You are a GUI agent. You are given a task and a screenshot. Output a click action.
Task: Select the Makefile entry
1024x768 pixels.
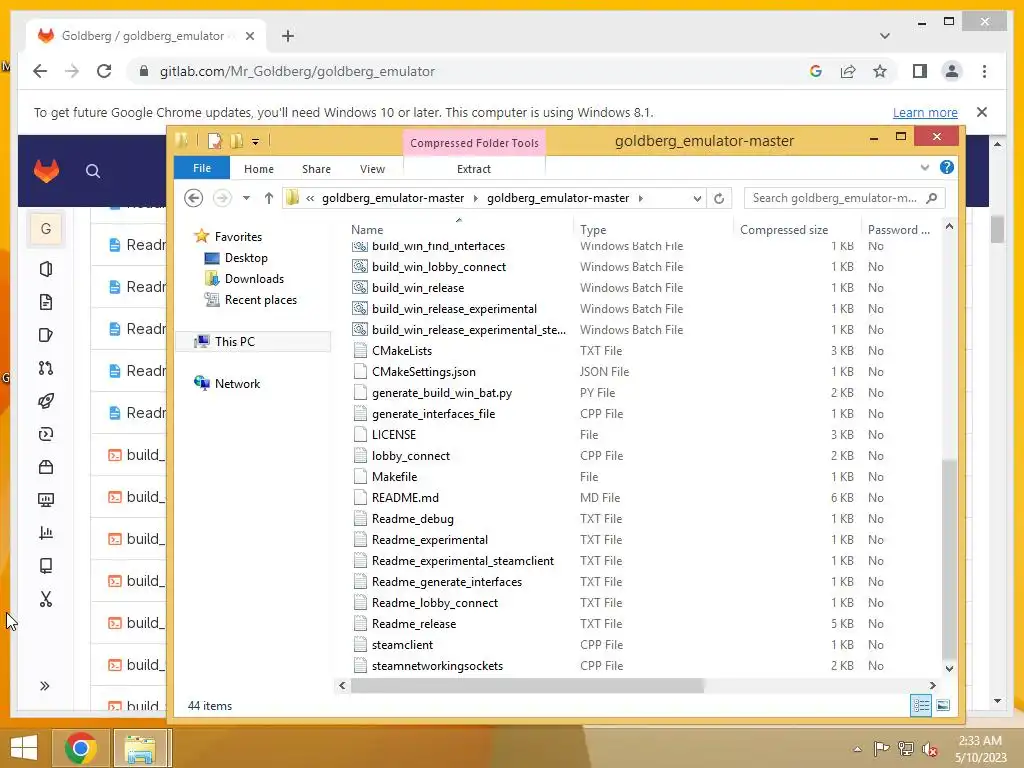pos(394,477)
